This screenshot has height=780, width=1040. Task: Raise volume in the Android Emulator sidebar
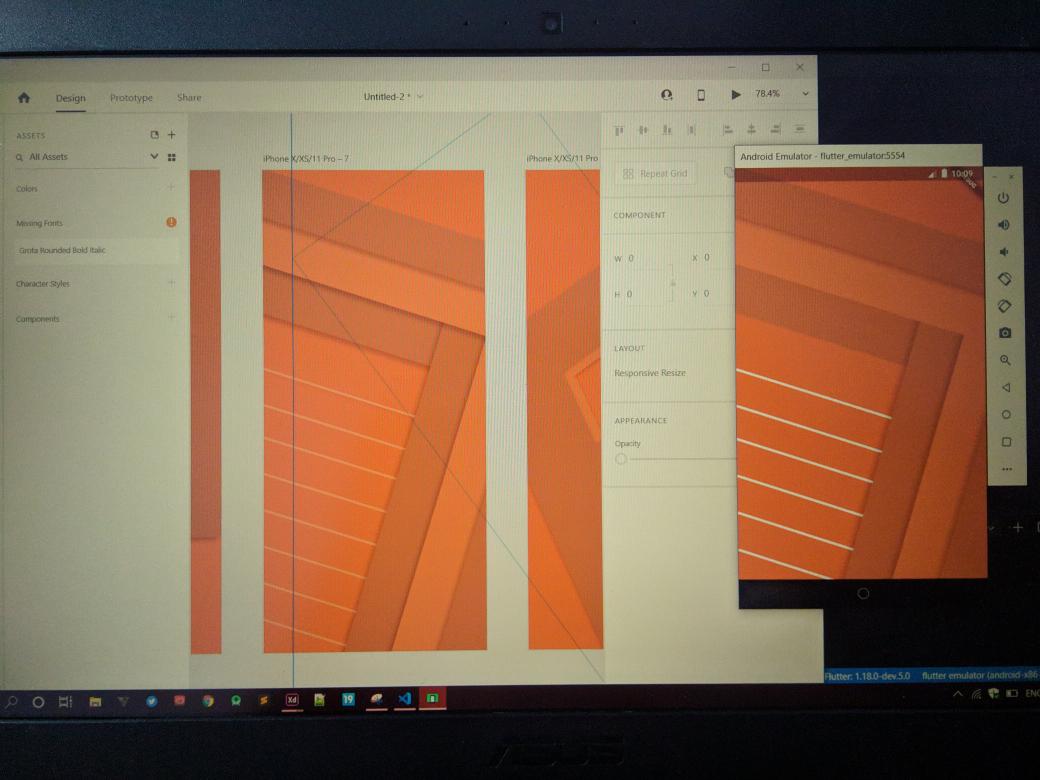(x=1004, y=225)
